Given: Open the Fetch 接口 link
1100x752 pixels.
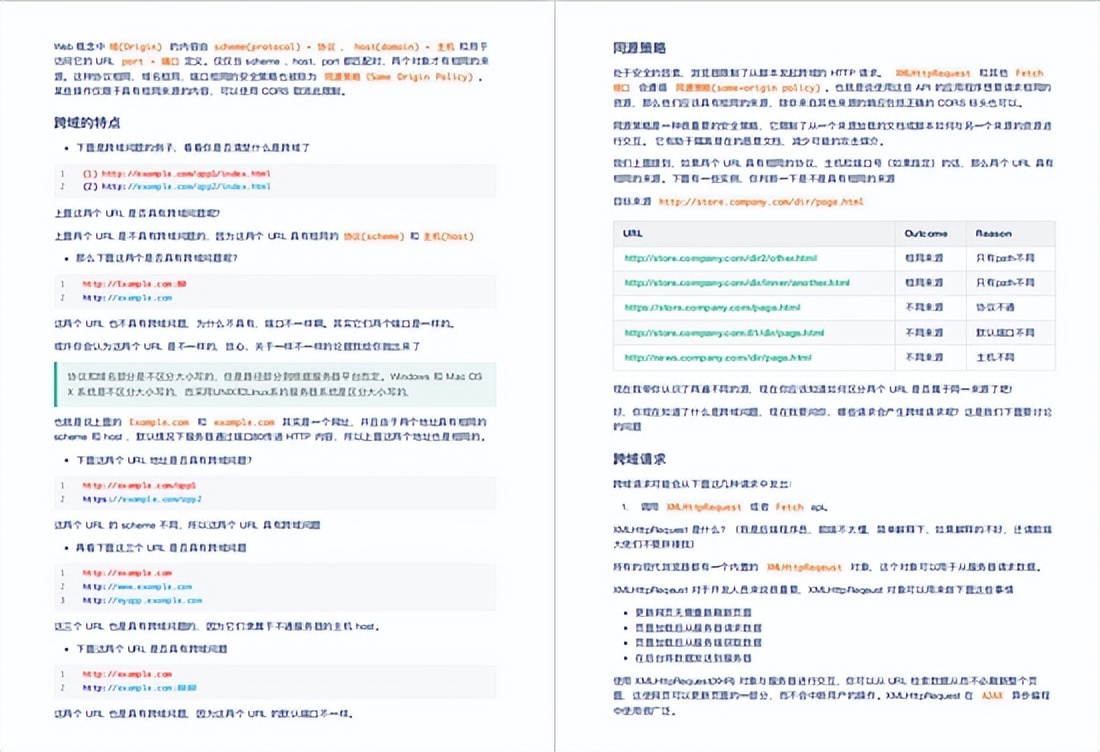Looking at the screenshot, I should pyautogui.click(x=1031, y=74).
